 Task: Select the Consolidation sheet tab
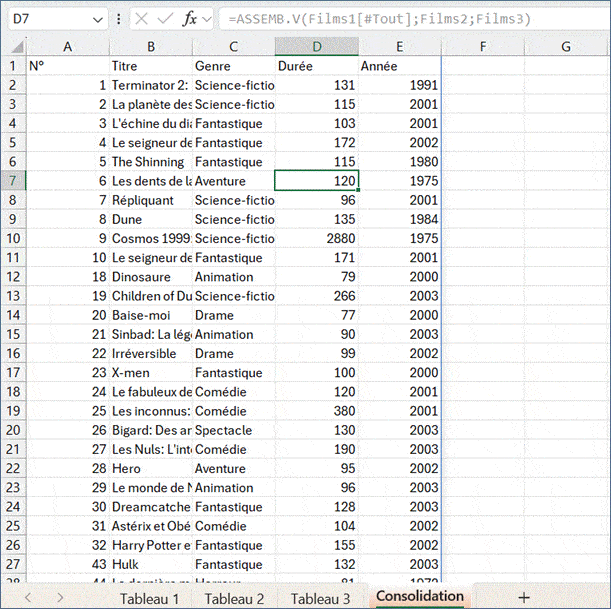coord(420,597)
